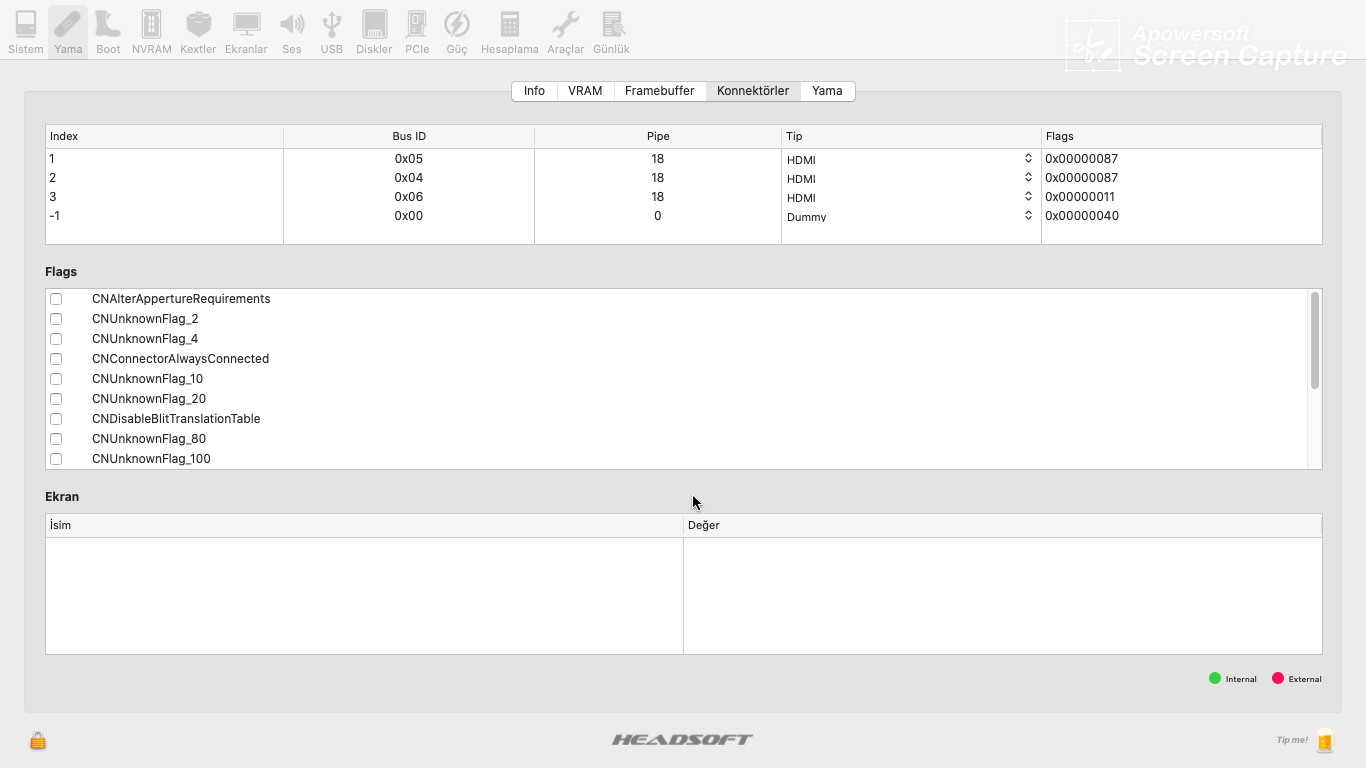Open the Sistem panel icon
The height and width of the screenshot is (768, 1366).
coord(25,30)
